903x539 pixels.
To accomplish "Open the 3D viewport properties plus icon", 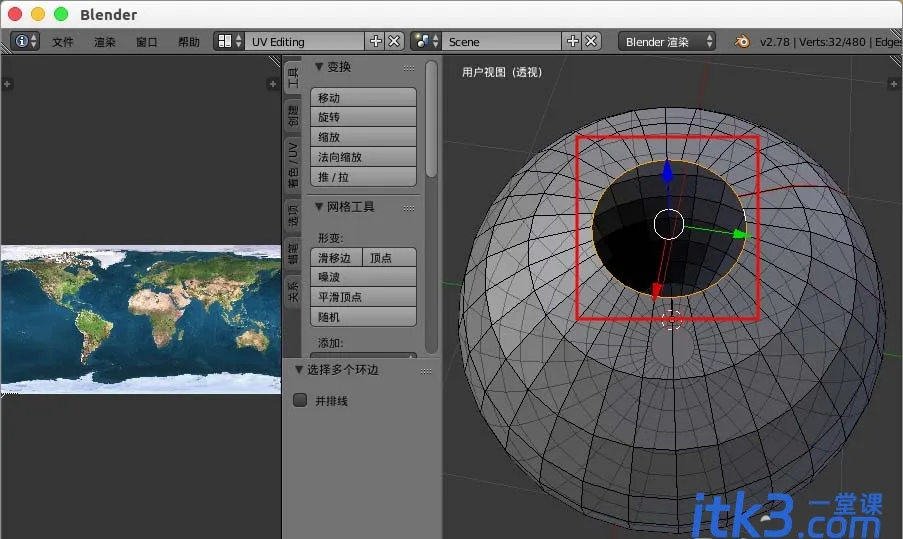I will pyautogui.click(x=893, y=84).
